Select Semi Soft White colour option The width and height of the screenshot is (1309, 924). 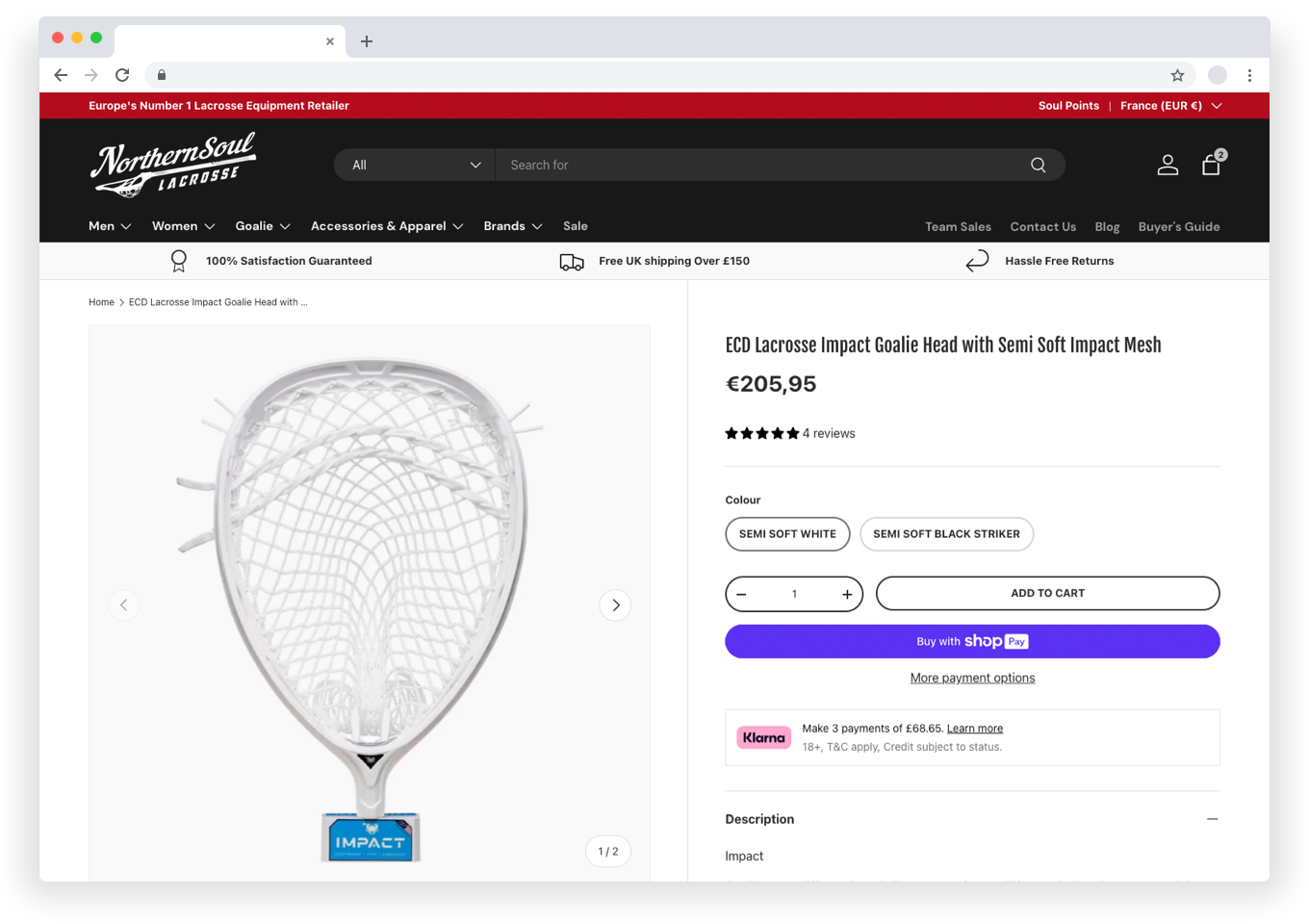click(x=787, y=534)
